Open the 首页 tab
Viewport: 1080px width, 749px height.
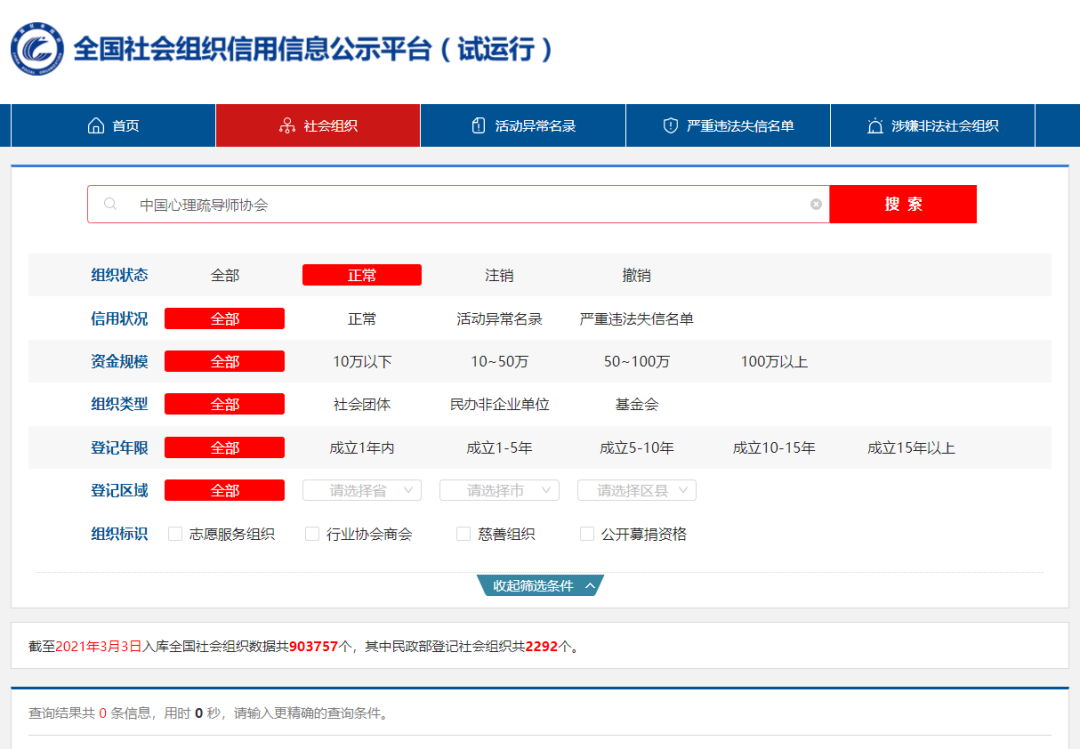[114, 125]
